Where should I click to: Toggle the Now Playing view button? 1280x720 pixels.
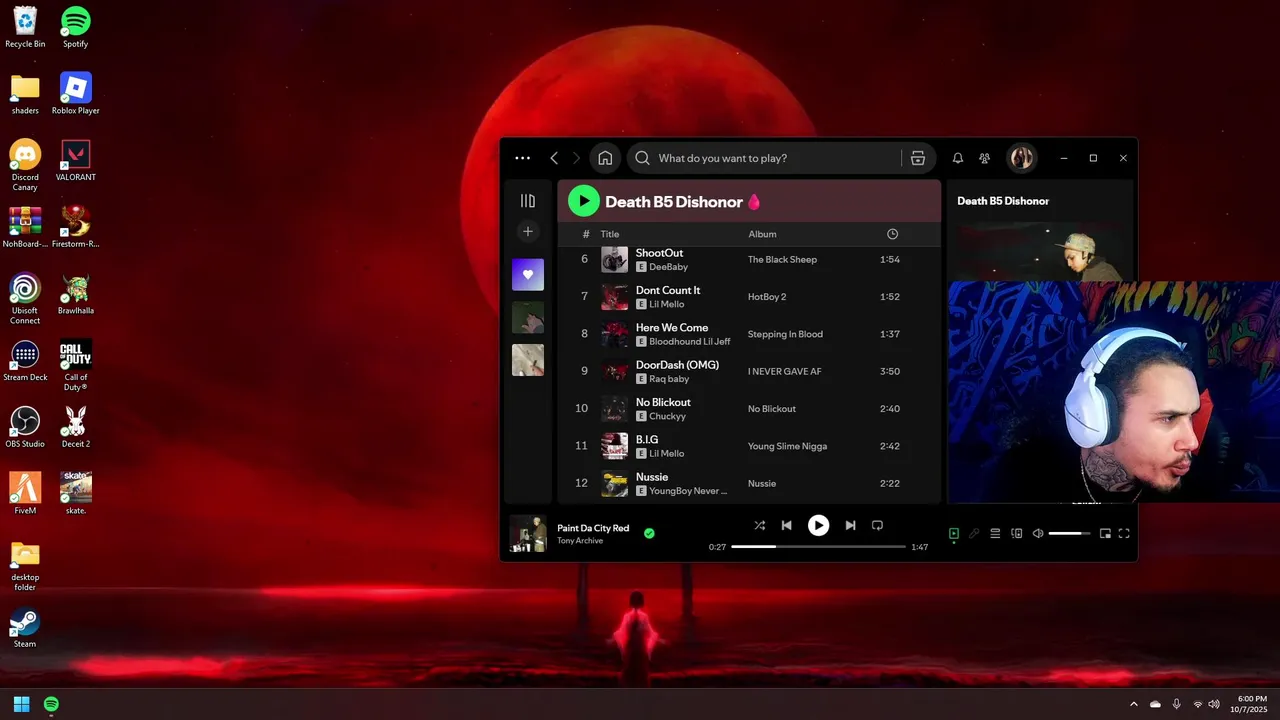point(954,533)
